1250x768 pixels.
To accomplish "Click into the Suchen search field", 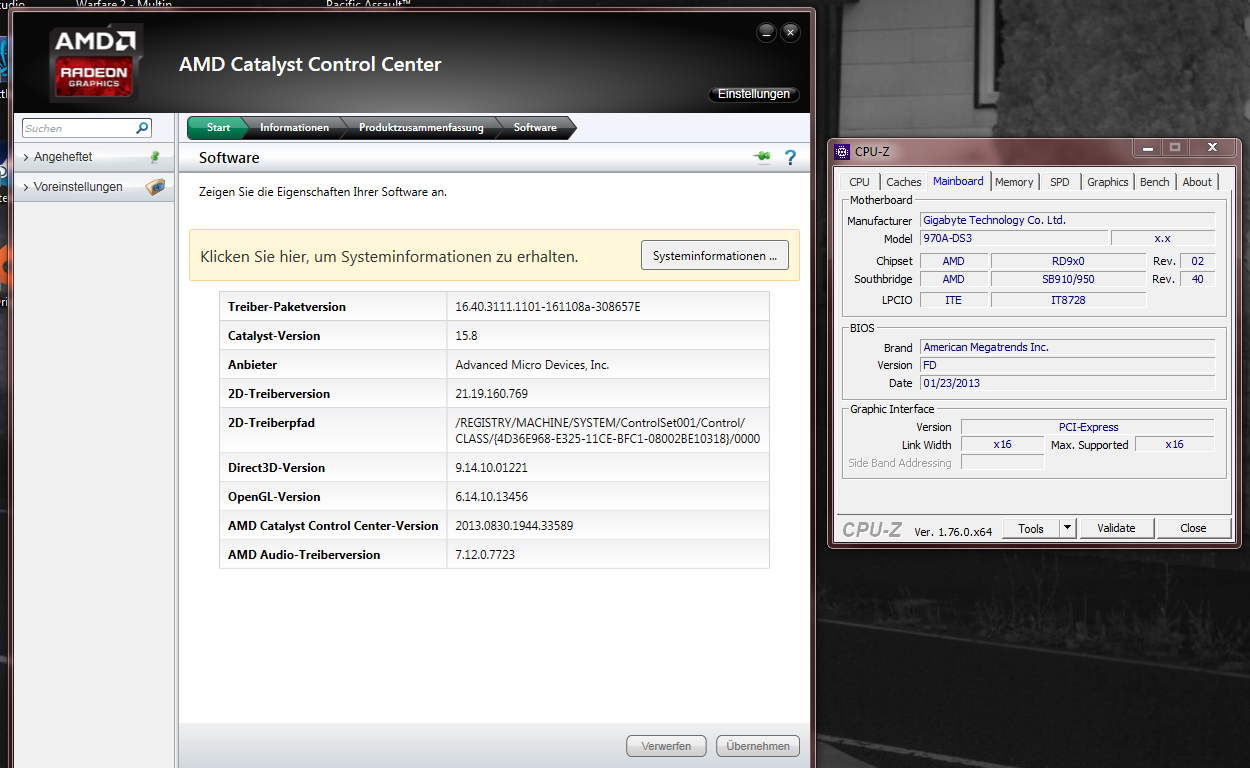I will click(80, 128).
